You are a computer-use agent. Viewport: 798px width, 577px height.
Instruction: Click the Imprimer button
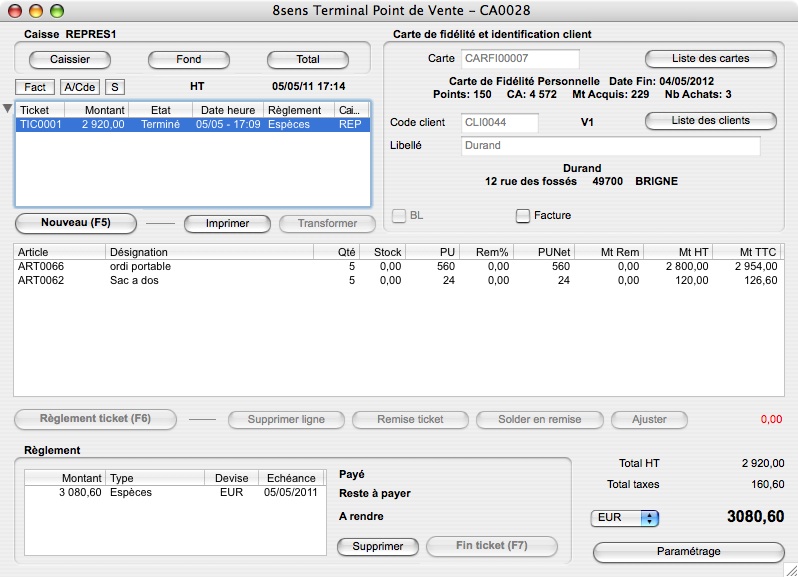click(x=227, y=223)
